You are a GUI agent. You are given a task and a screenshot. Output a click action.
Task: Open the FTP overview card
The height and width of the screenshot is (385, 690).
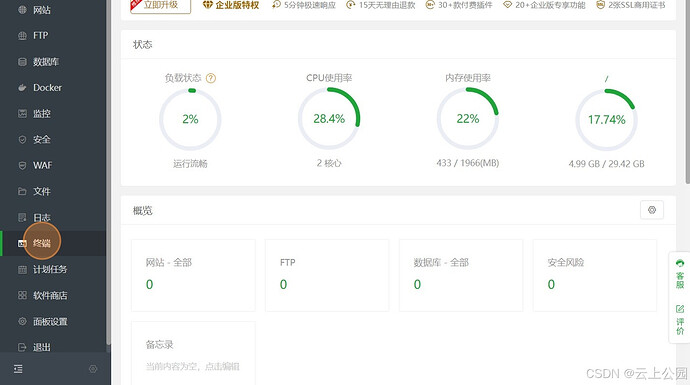pos(327,275)
